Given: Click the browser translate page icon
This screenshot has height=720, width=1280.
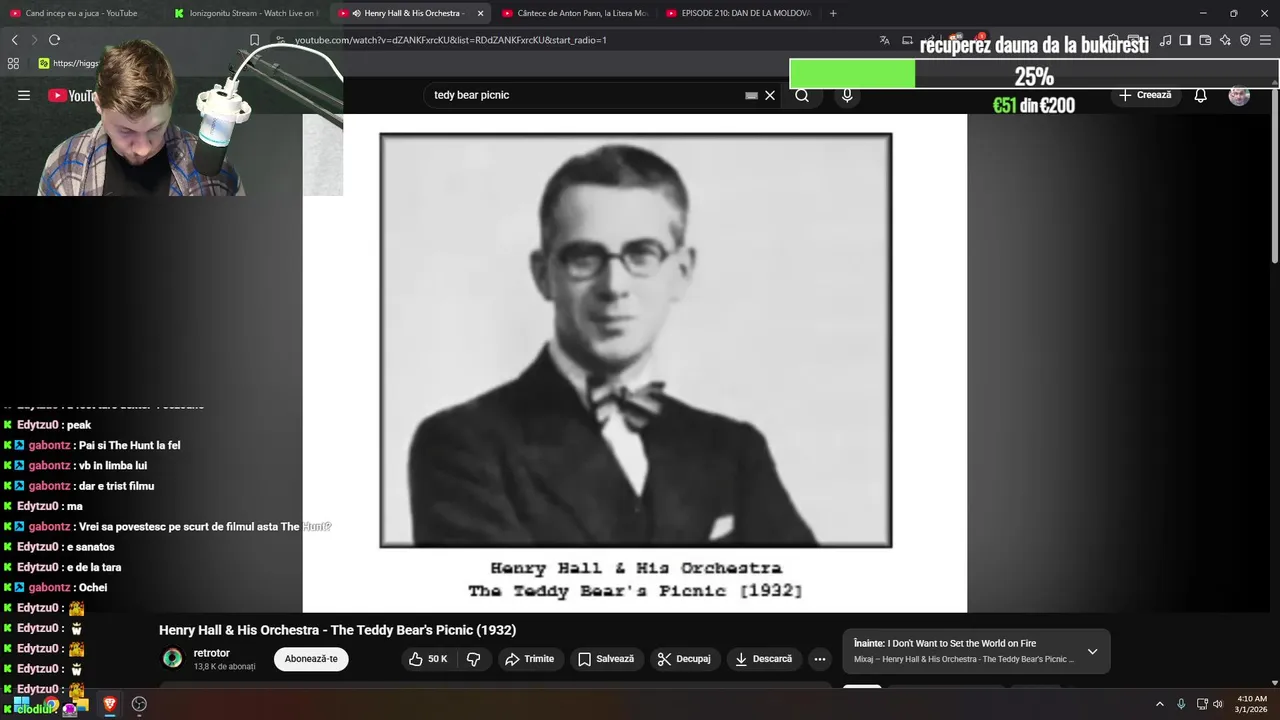Looking at the screenshot, I should pyautogui.click(x=884, y=40).
